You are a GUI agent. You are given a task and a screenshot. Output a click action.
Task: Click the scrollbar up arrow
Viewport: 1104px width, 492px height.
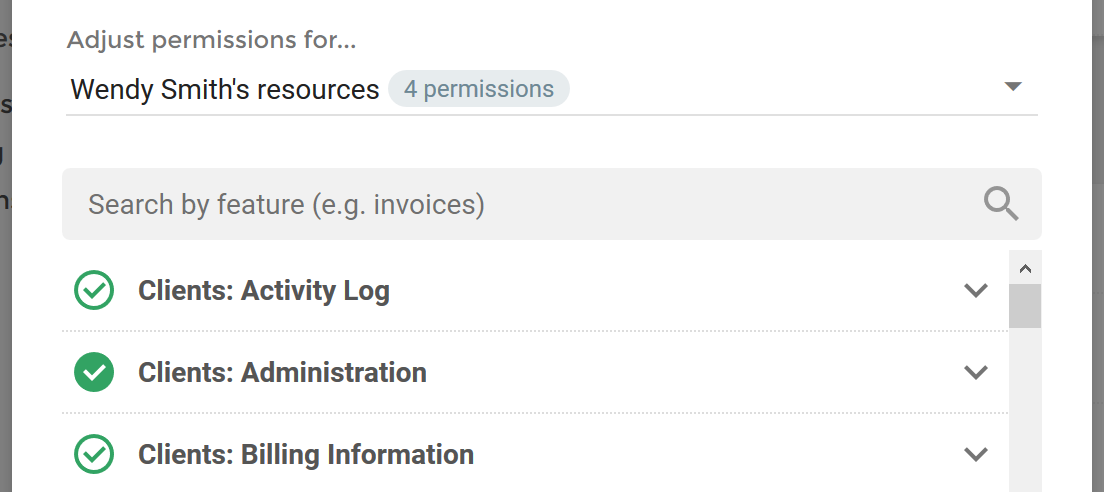pos(1025,268)
